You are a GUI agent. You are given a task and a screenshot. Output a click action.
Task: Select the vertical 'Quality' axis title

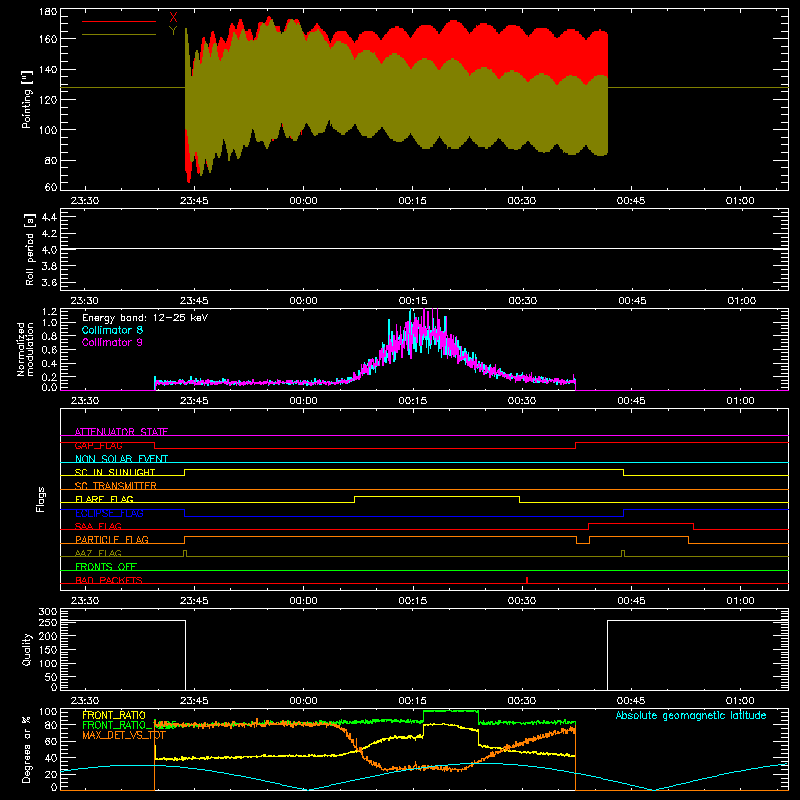pyautogui.click(x=27, y=649)
